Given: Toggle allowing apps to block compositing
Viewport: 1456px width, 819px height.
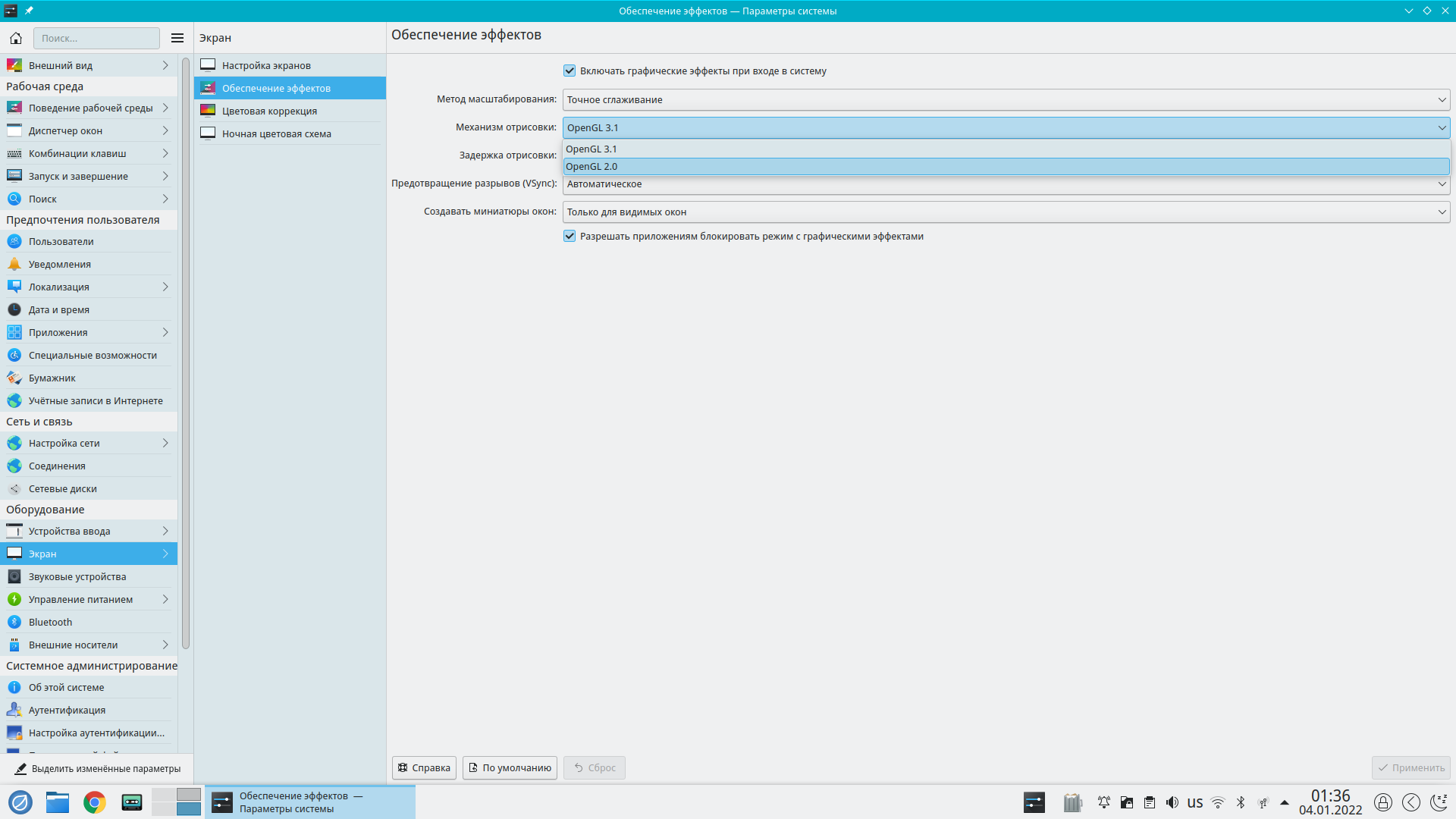Looking at the screenshot, I should (570, 236).
